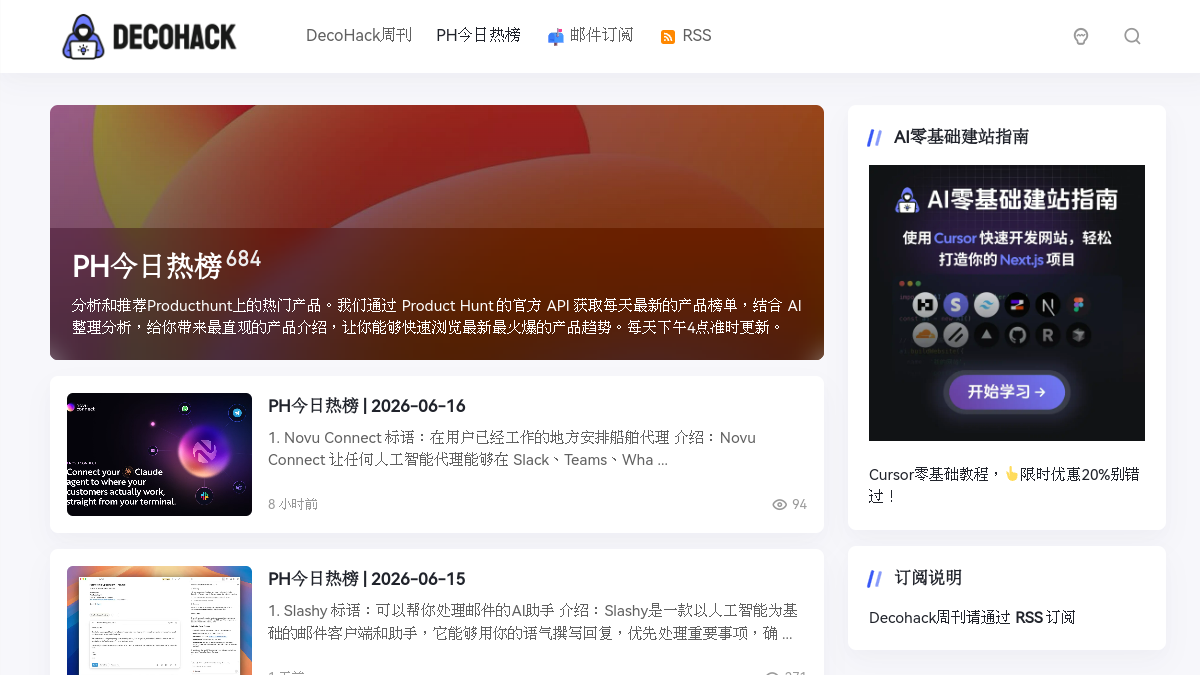The height and width of the screenshot is (675, 1200).
Task: Click the Slashy article thumbnail
Action: coord(159,620)
